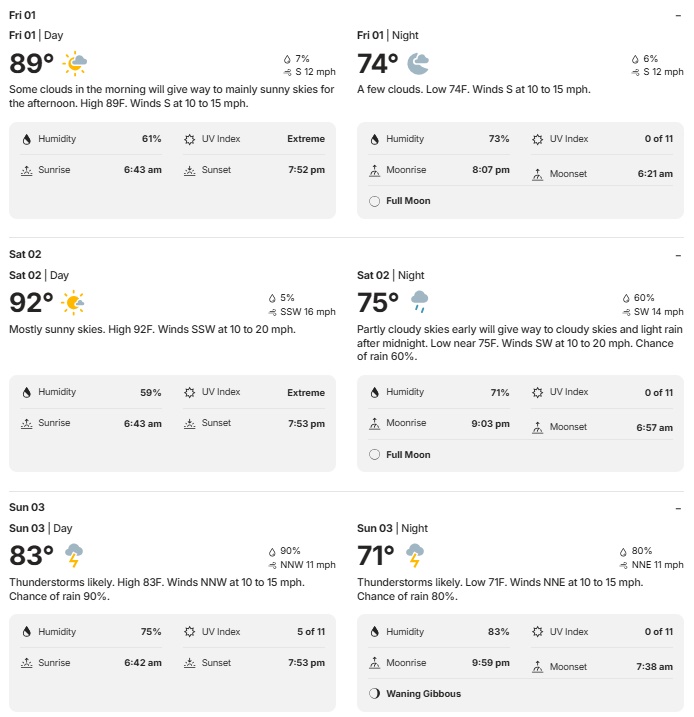Click the 89° temperature for Fri 01 day
The image size is (694, 717).
[32, 64]
